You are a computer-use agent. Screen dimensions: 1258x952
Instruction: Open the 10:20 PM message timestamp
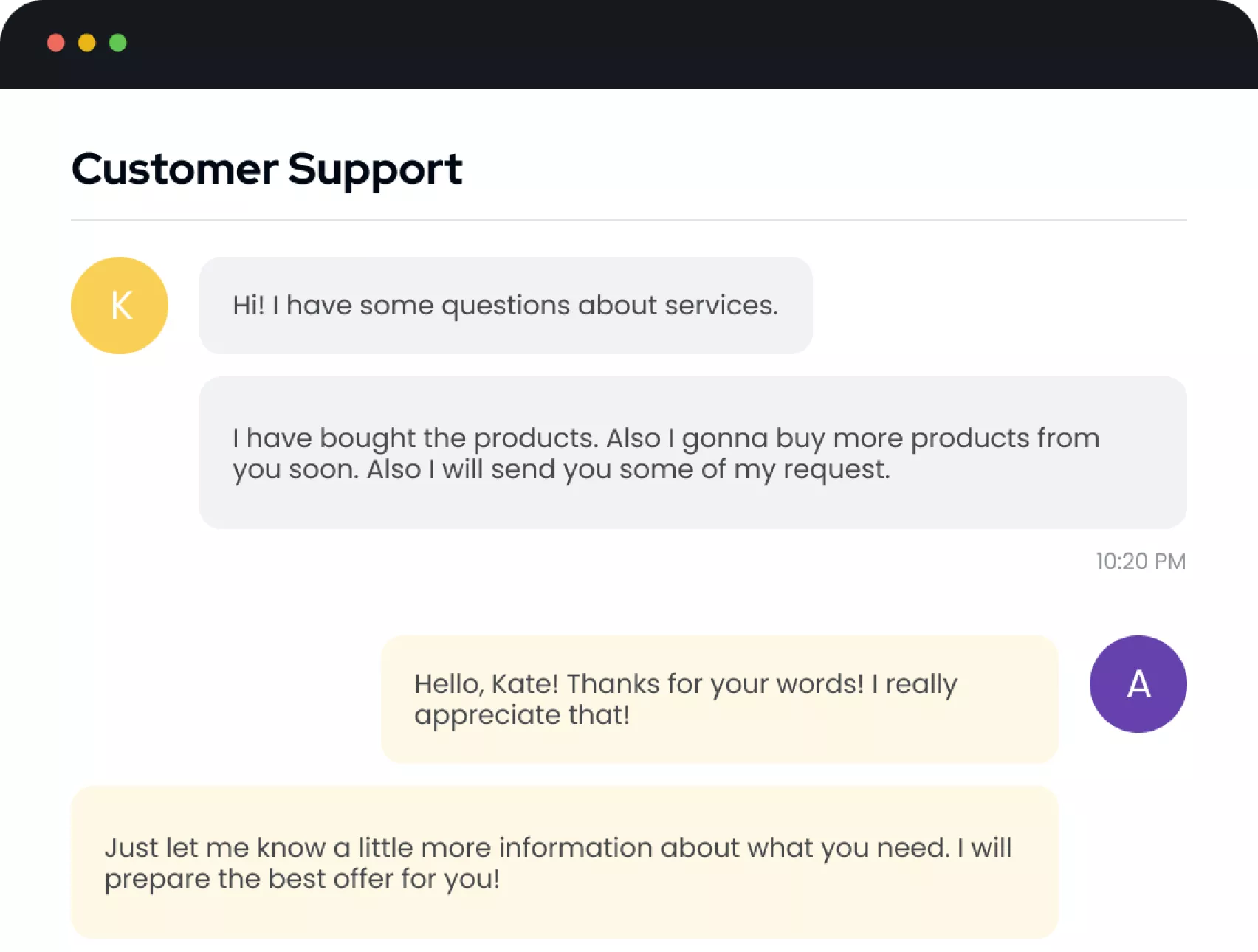coord(1141,561)
